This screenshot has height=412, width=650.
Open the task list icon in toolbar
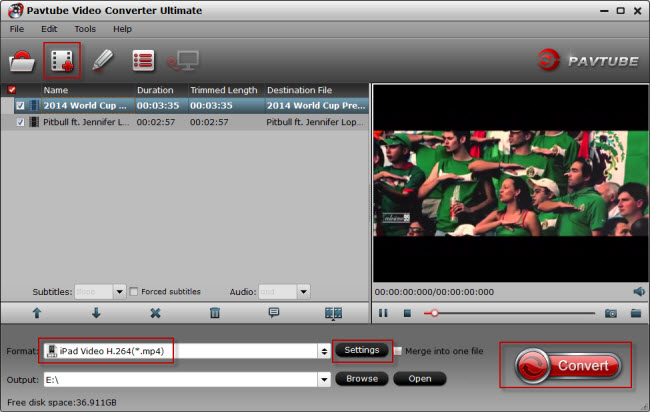tap(143, 60)
